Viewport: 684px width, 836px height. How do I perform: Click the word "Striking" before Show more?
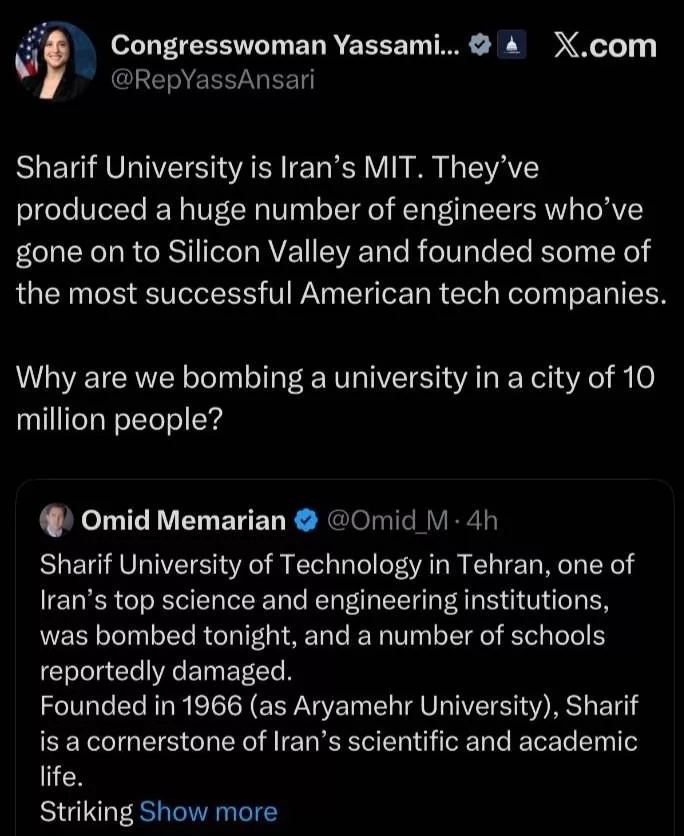click(x=86, y=811)
